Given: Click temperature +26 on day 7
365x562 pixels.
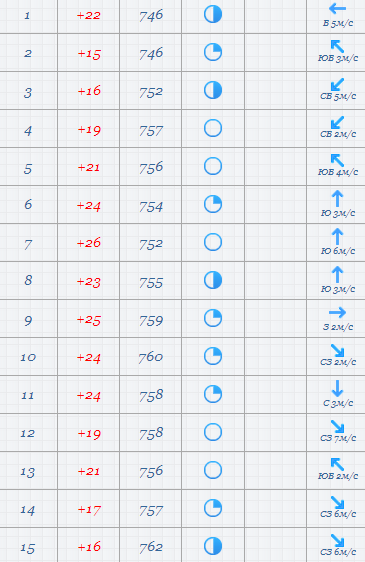Looking at the screenshot, I should [89, 243].
